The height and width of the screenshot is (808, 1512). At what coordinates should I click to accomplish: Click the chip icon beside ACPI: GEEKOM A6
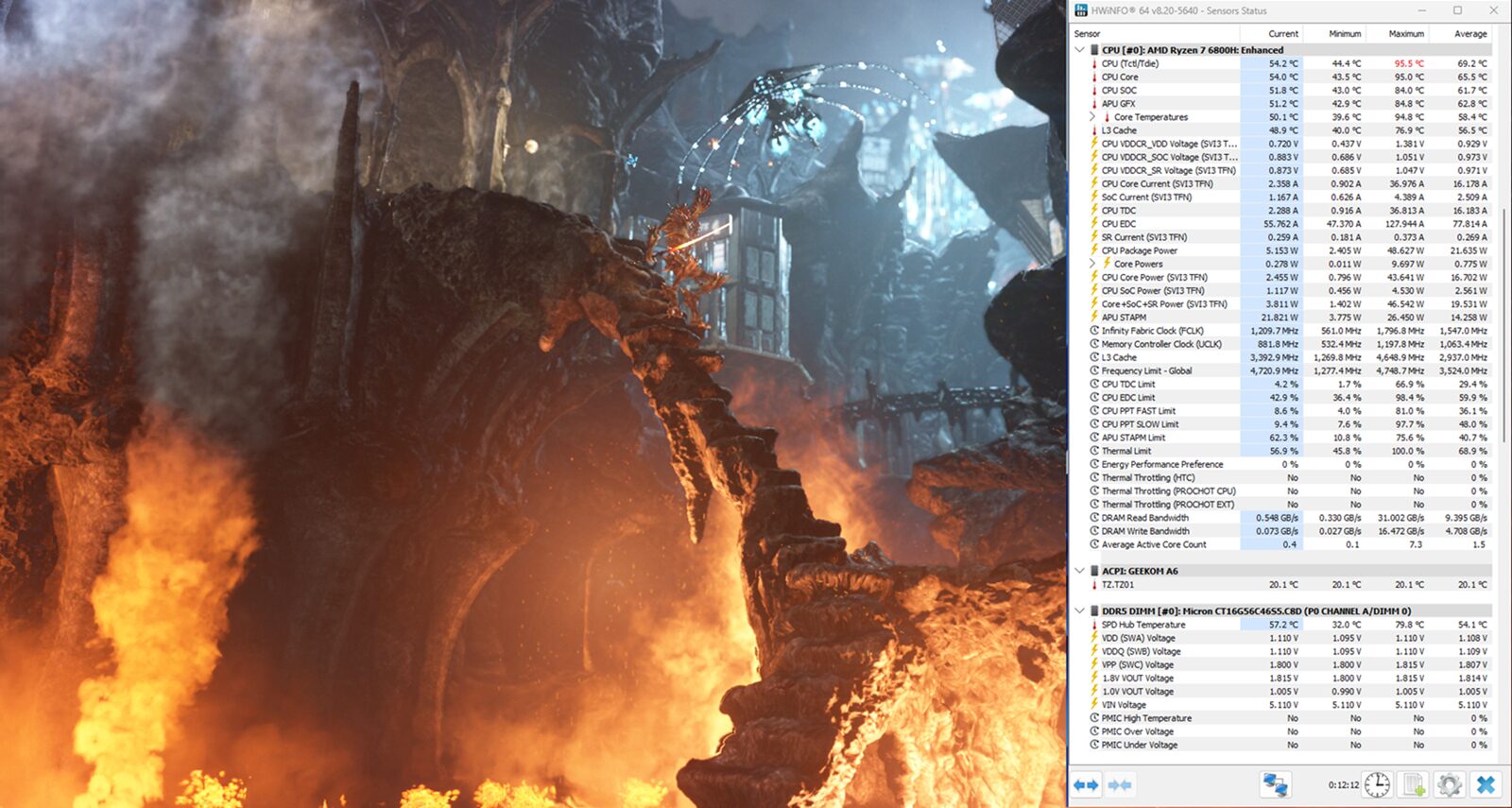point(1094,571)
